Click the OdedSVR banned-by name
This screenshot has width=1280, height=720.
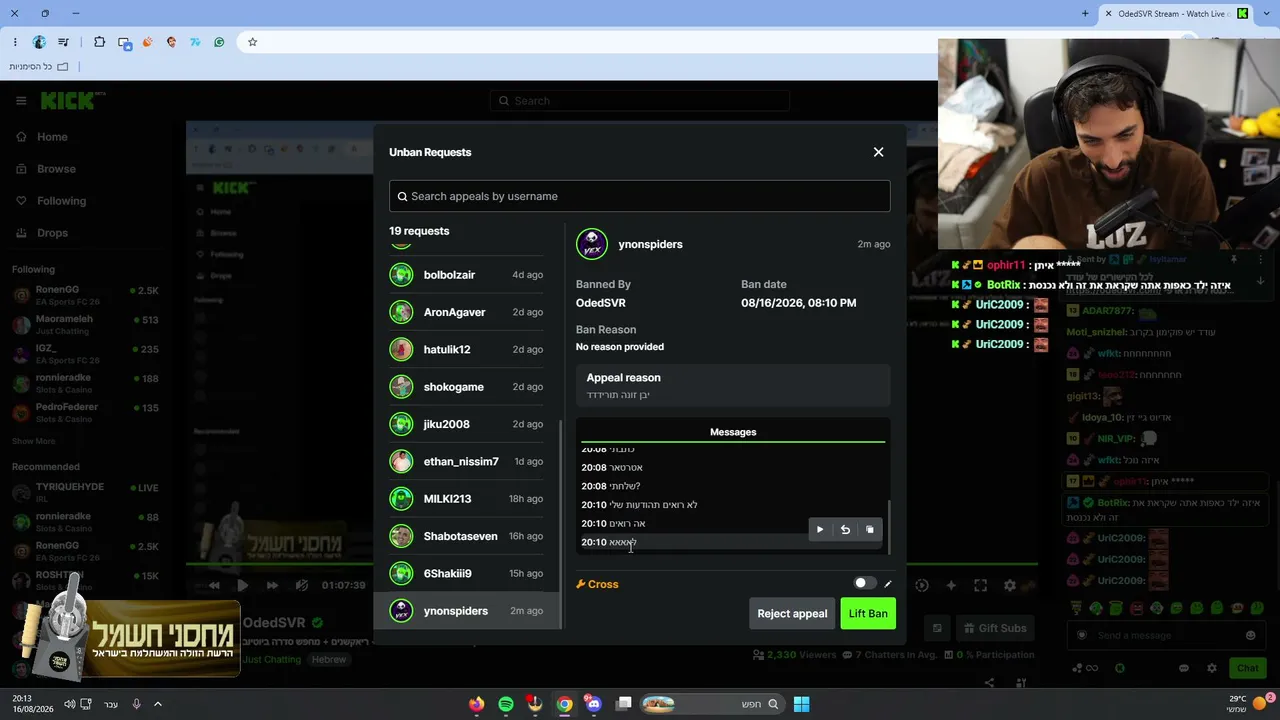coord(601,303)
